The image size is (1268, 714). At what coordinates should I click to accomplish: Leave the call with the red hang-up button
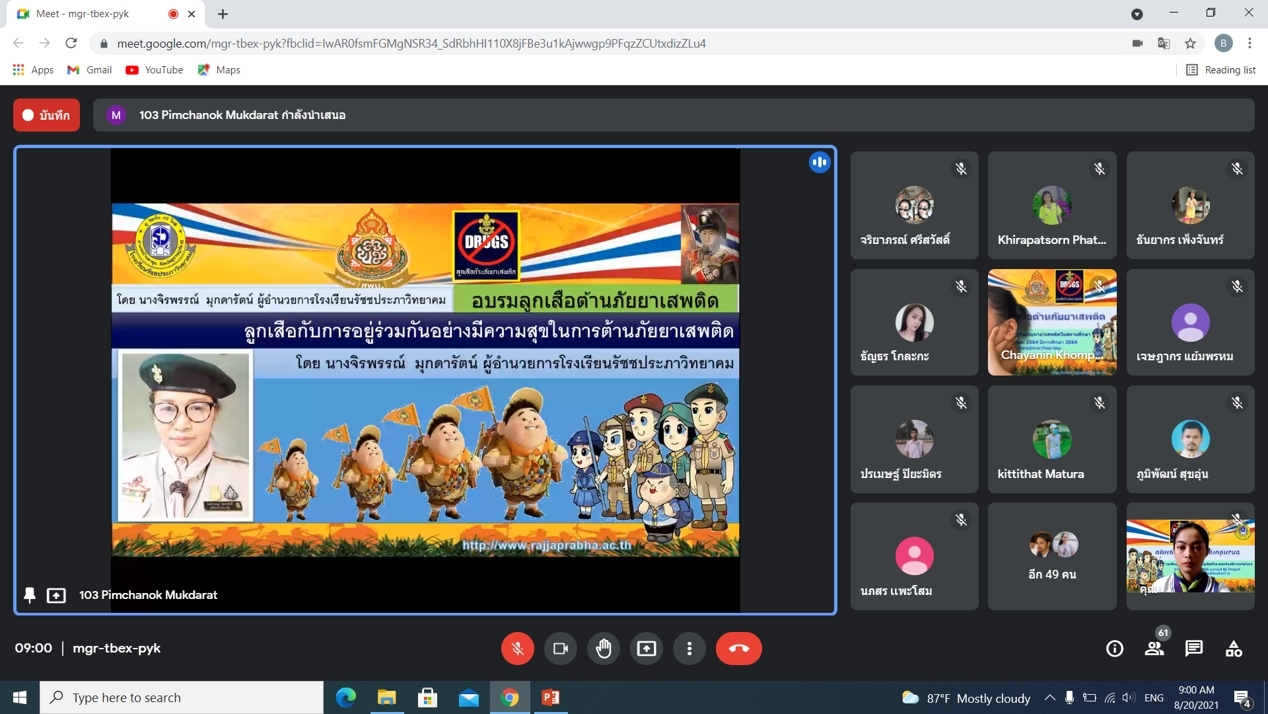point(738,648)
